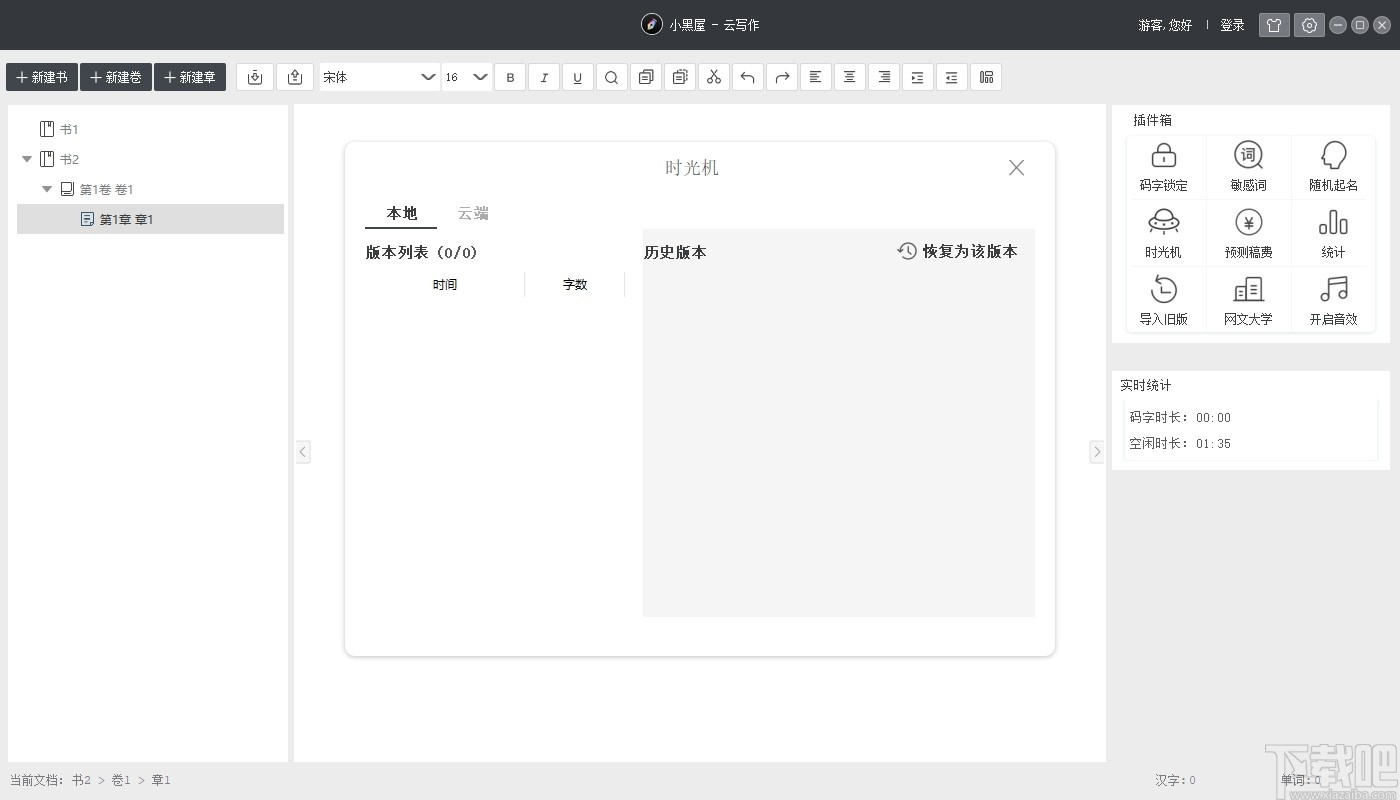
Task: Click the 时间 column header
Action: pos(445,285)
